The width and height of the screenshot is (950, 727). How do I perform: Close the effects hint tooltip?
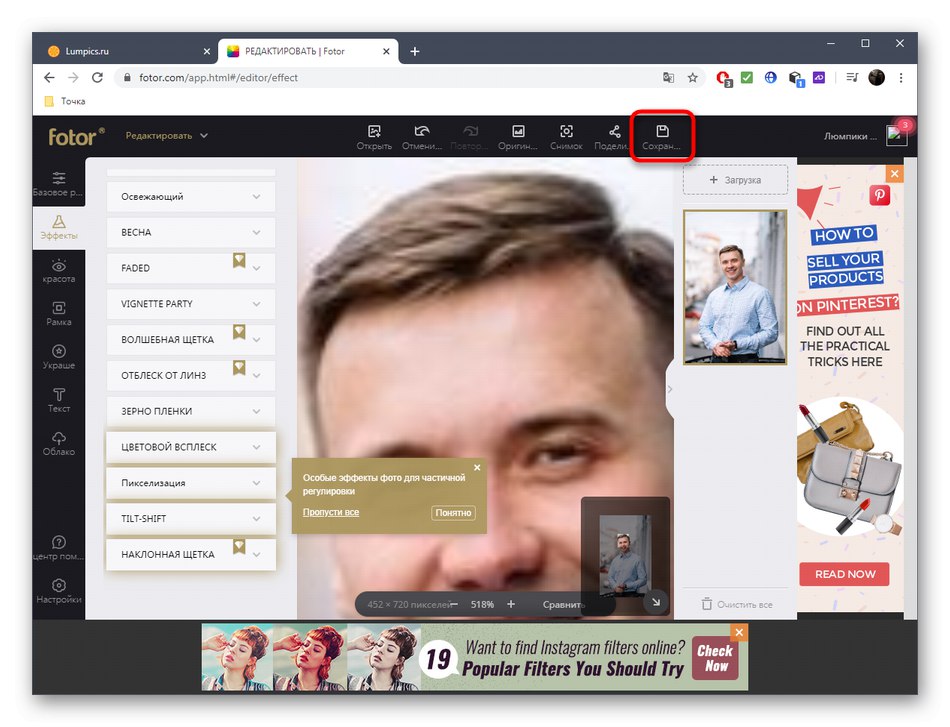(477, 468)
